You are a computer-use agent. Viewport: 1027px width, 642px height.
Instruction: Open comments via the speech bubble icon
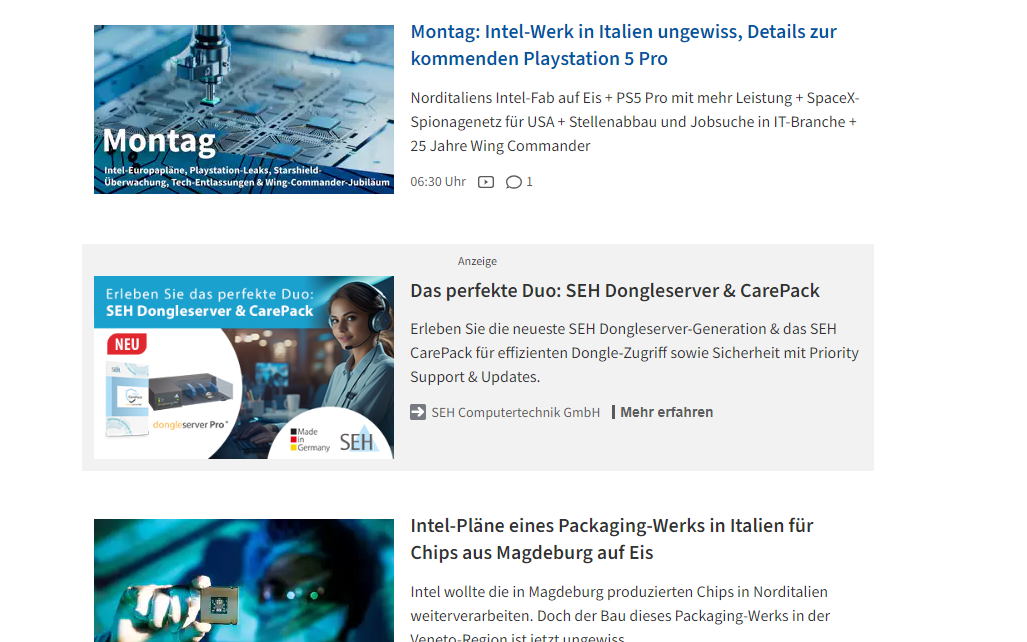point(514,182)
